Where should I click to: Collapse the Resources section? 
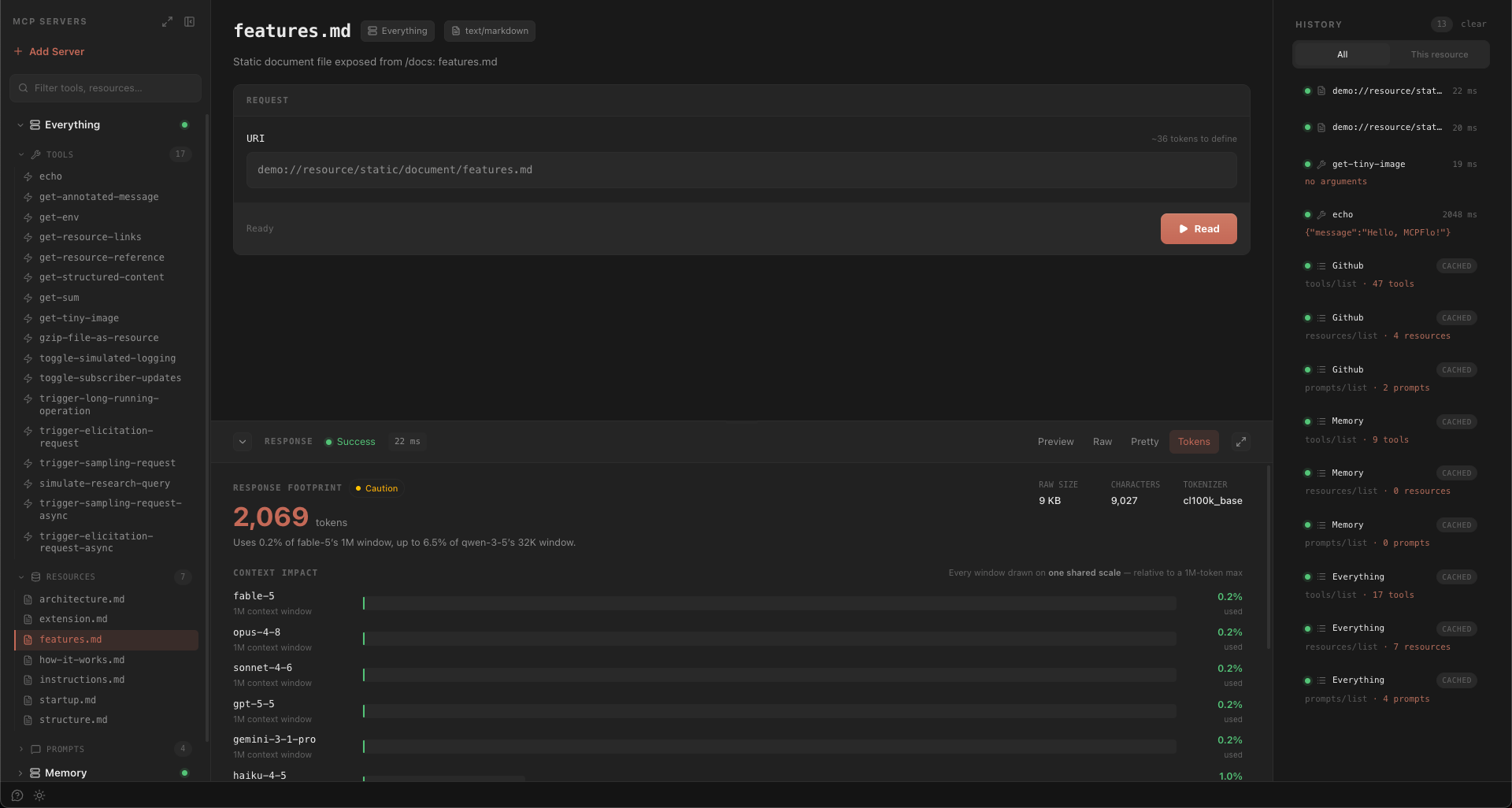(21, 577)
